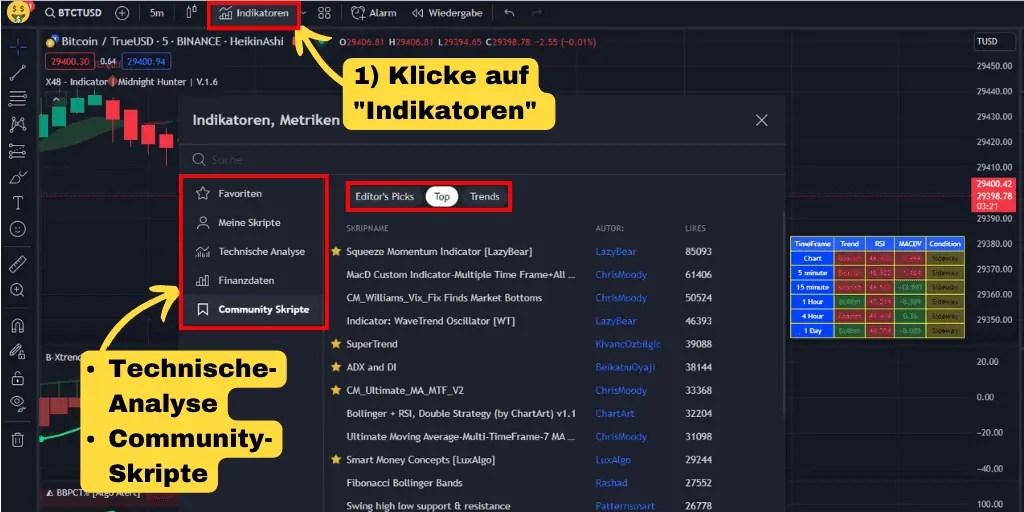Toggle favorite star for SuperTrend
This screenshot has height=512, width=1024.
point(336,344)
